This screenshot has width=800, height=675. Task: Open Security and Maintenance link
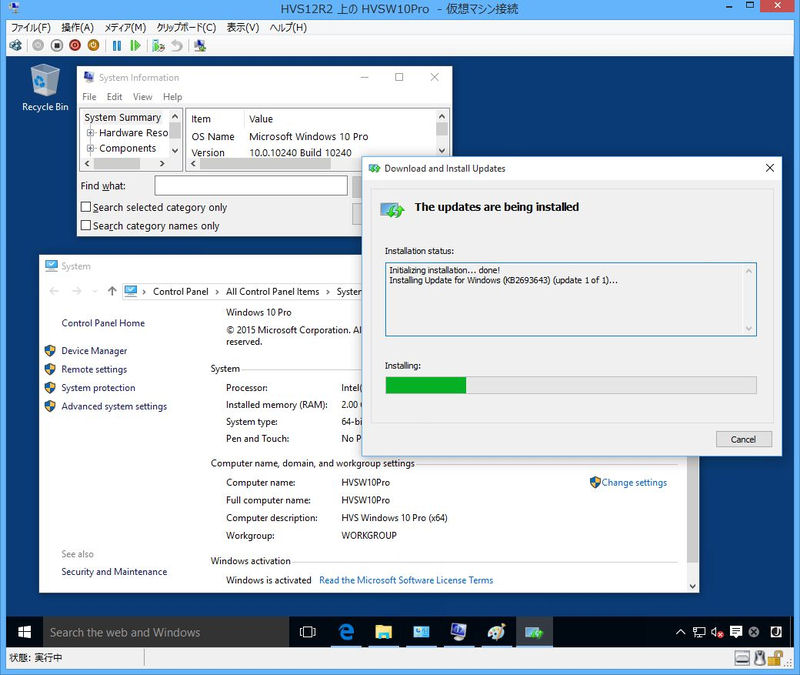pos(114,572)
